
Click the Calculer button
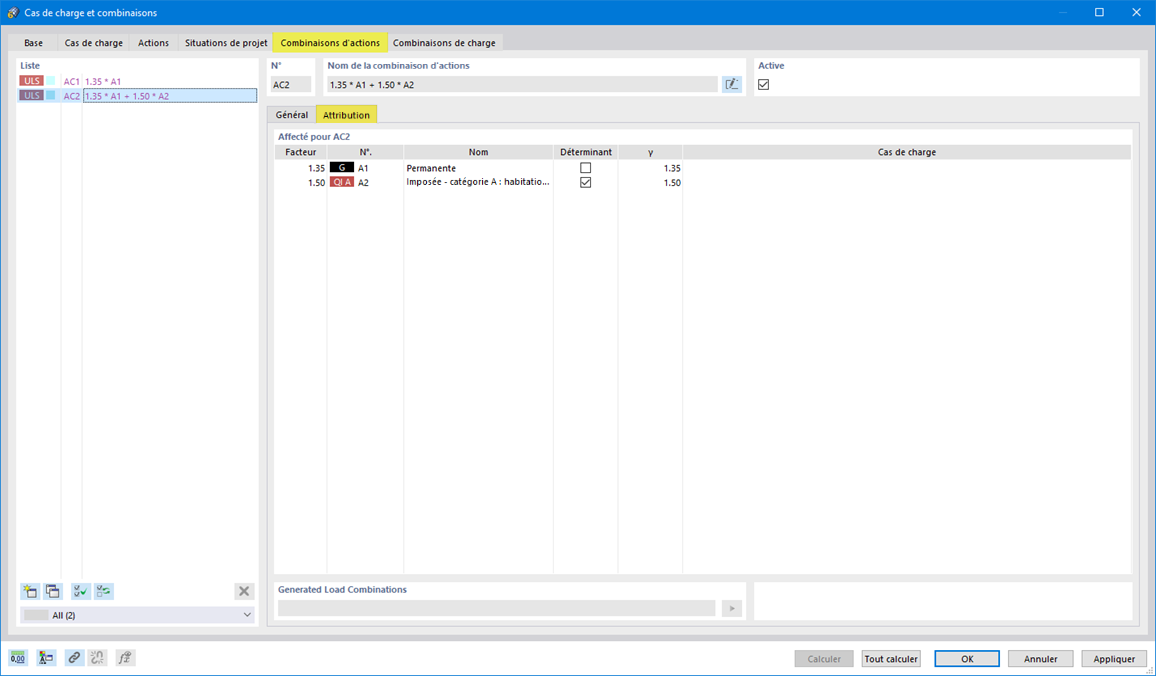point(824,659)
